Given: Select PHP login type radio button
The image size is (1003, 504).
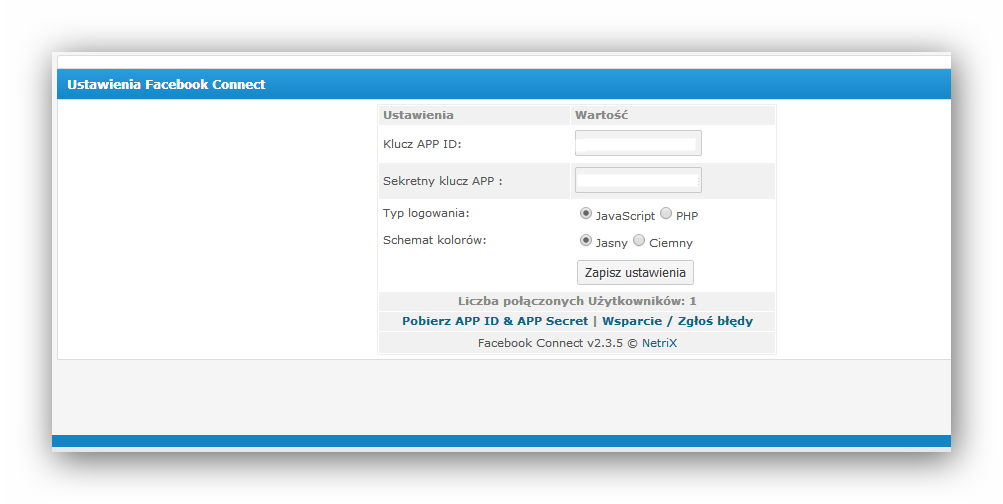Looking at the screenshot, I should pos(666,214).
